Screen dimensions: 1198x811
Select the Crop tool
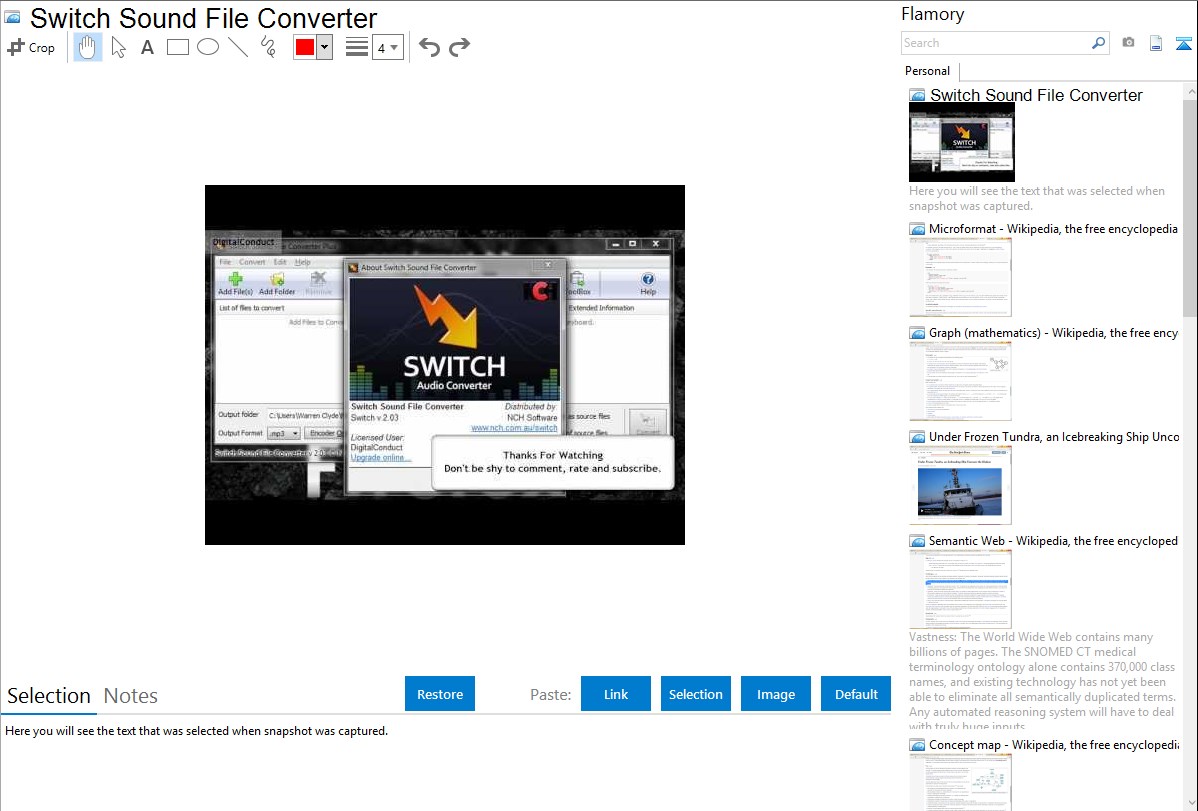[x=31, y=47]
